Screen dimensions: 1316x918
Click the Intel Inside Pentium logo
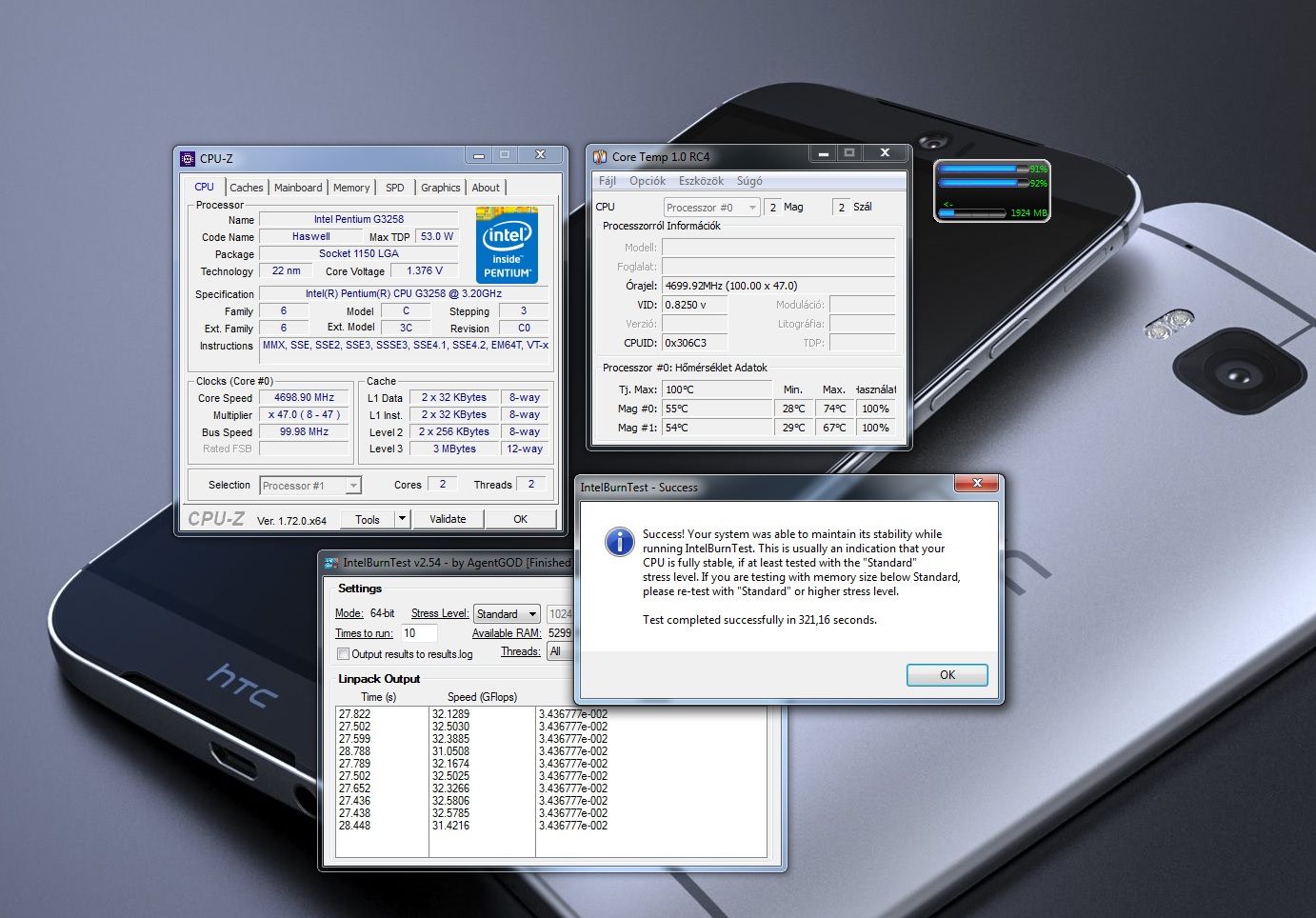coord(507,245)
